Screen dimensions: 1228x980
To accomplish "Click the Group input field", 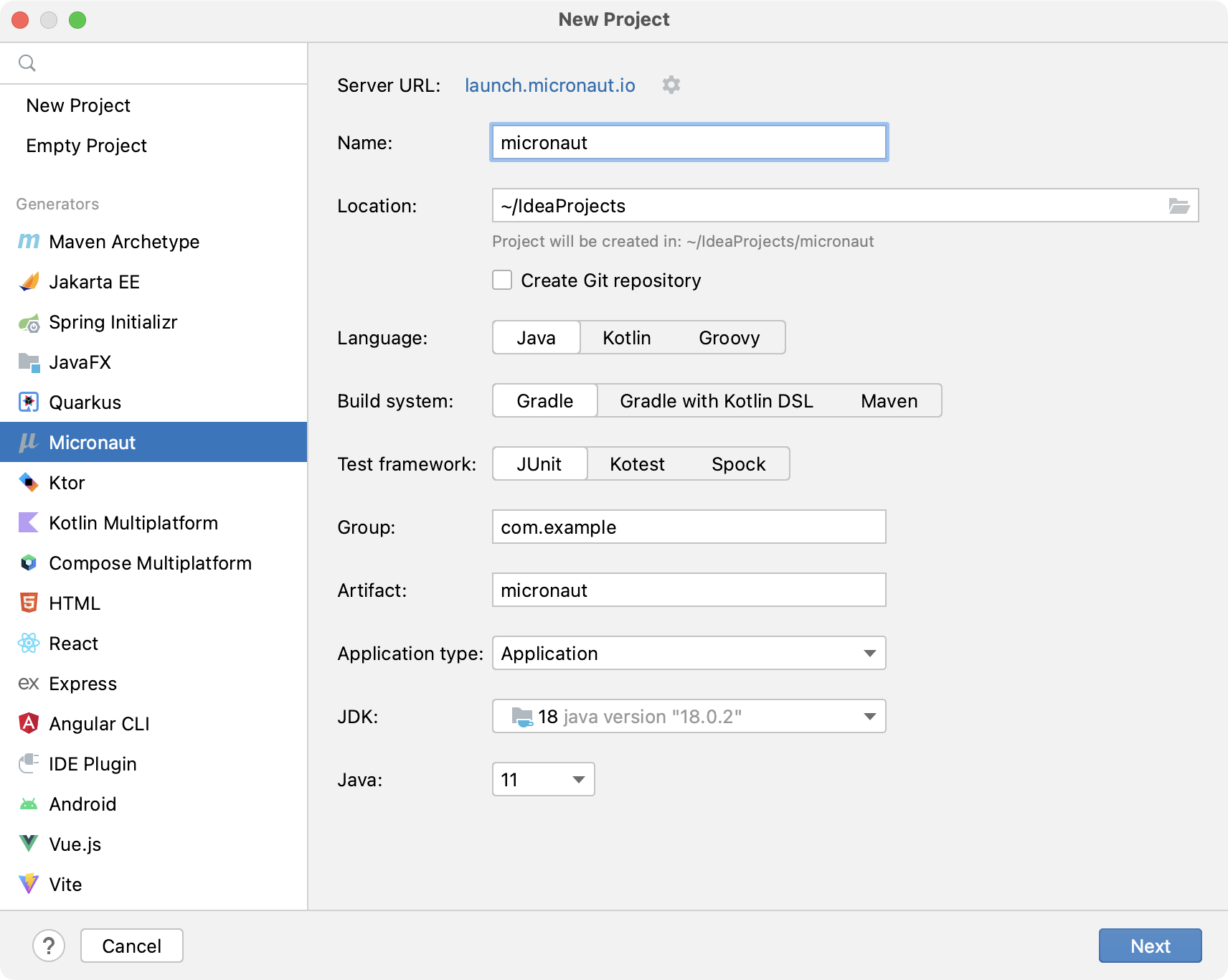I will click(x=689, y=527).
